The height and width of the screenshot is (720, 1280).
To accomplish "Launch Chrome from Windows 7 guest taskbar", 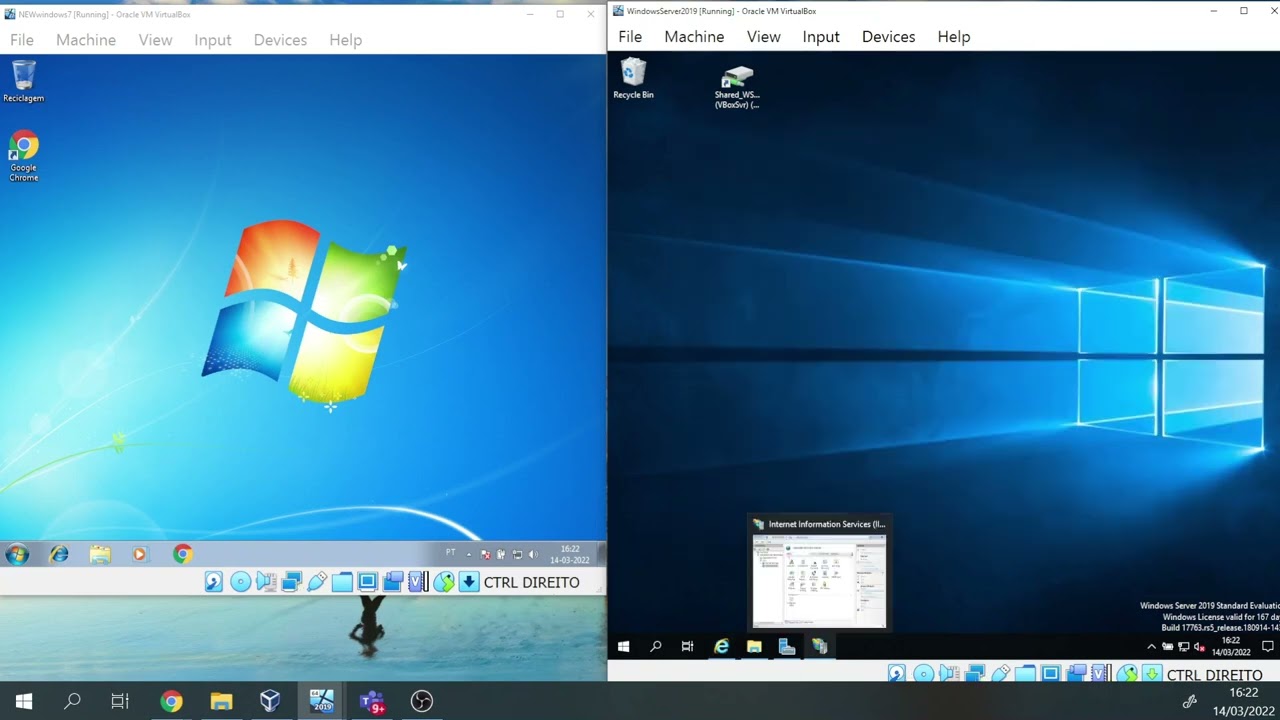I will click(182, 554).
